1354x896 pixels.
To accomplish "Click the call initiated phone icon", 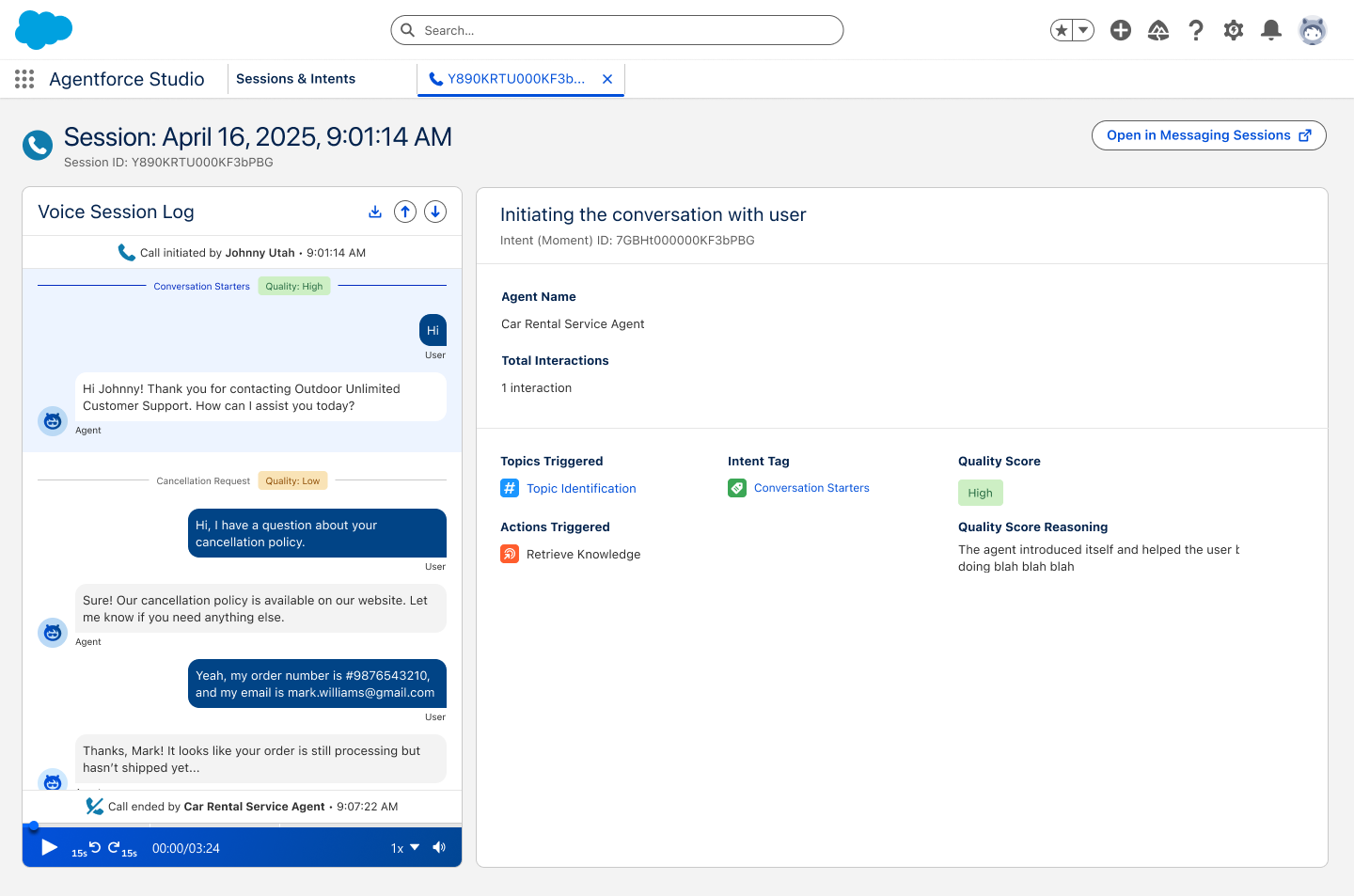I will [x=126, y=252].
